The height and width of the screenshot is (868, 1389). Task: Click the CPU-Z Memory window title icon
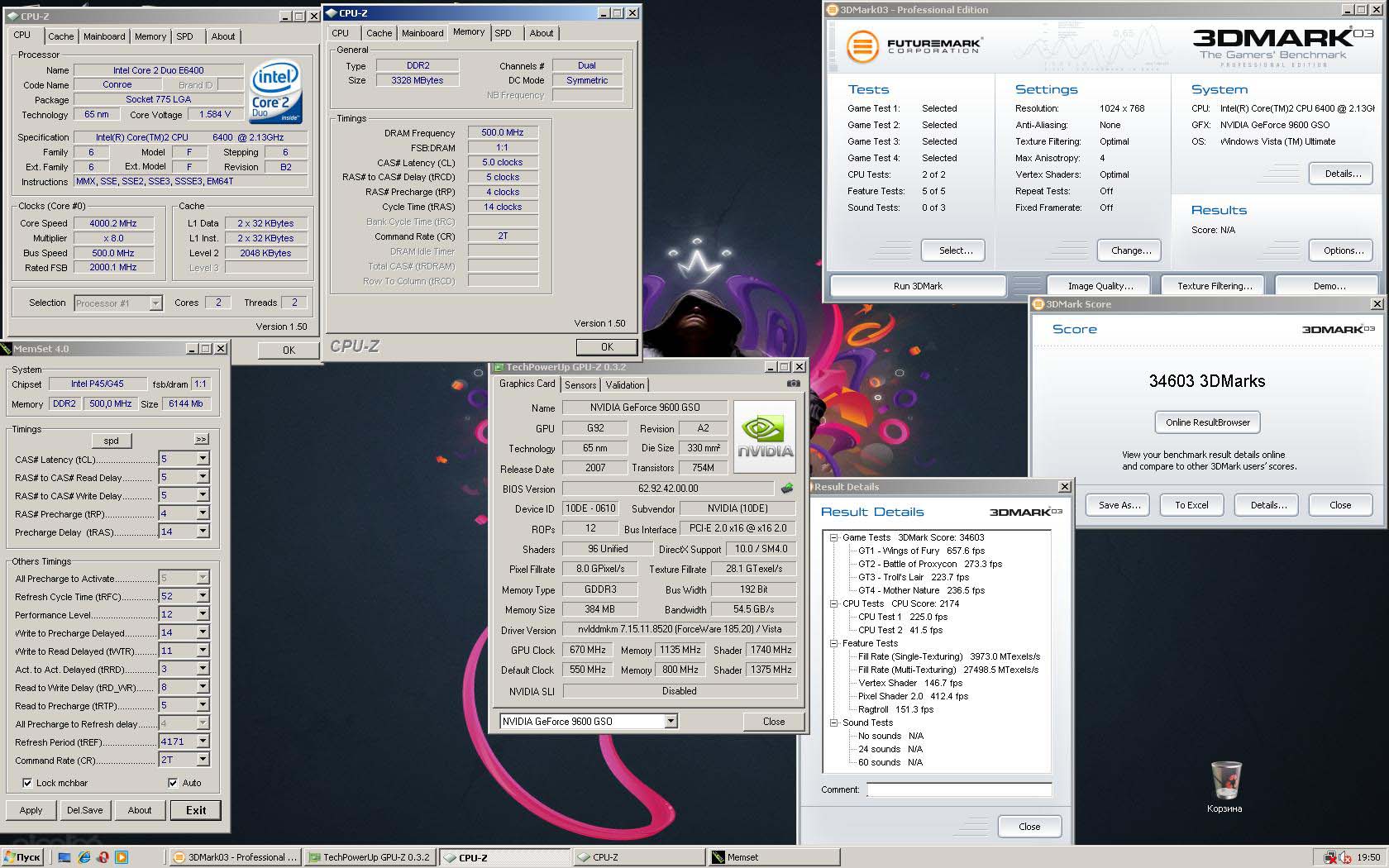331,13
